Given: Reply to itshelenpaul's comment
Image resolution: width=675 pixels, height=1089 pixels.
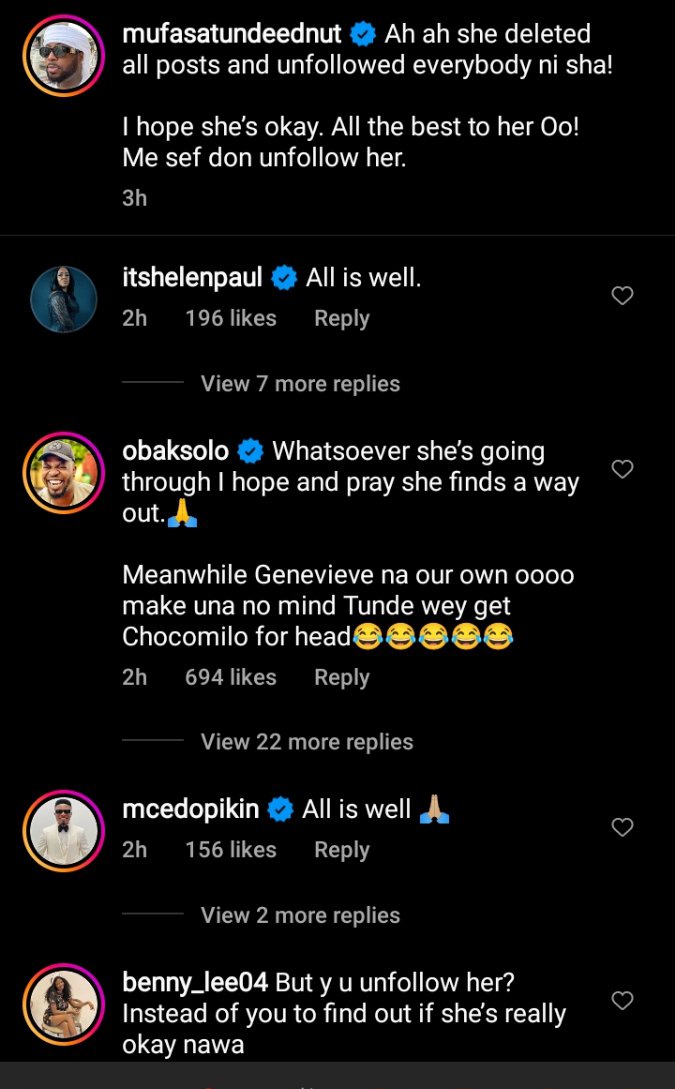Looking at the screenshot, I should (x=342, y=319).
